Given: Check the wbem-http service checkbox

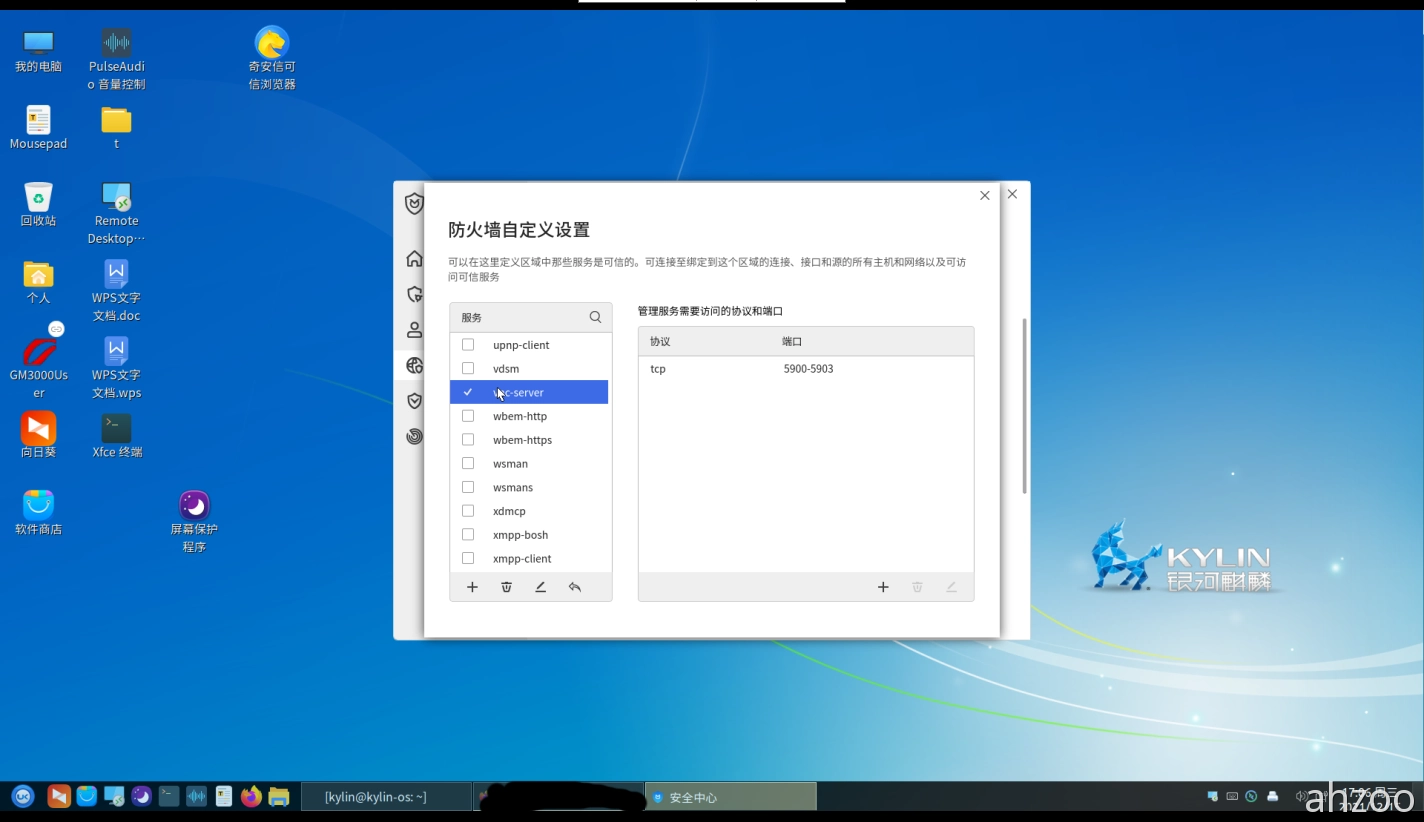Looking at the screenshot, I should click(467, 416).
